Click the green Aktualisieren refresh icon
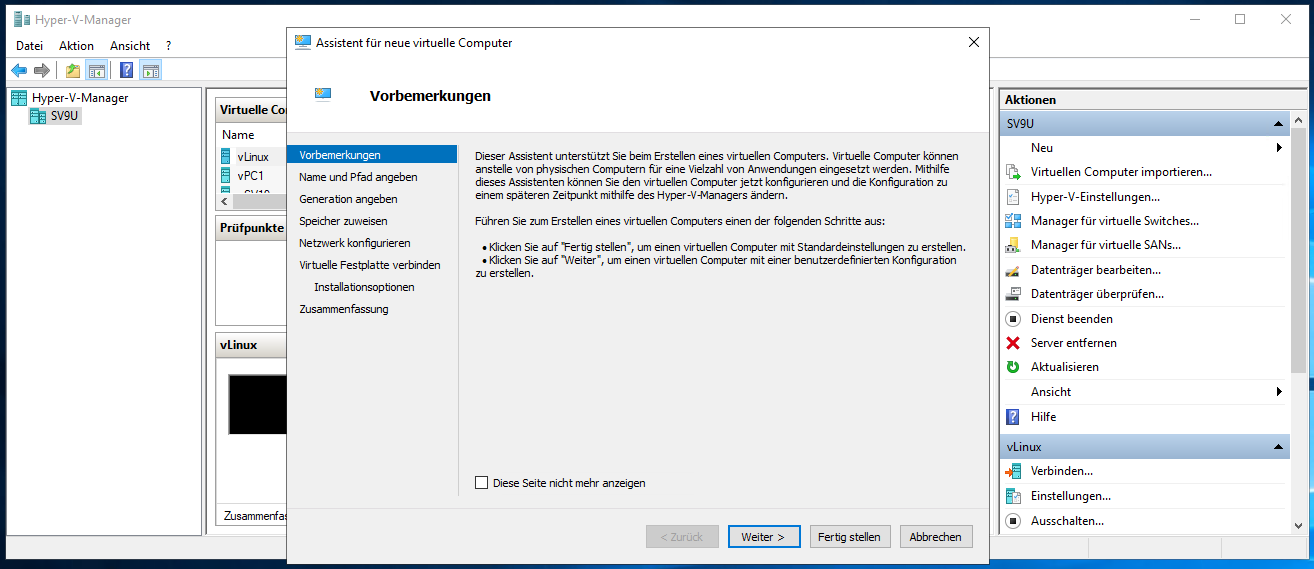The height and width of the screenshot is (569, 1314). coord(1013,367)
